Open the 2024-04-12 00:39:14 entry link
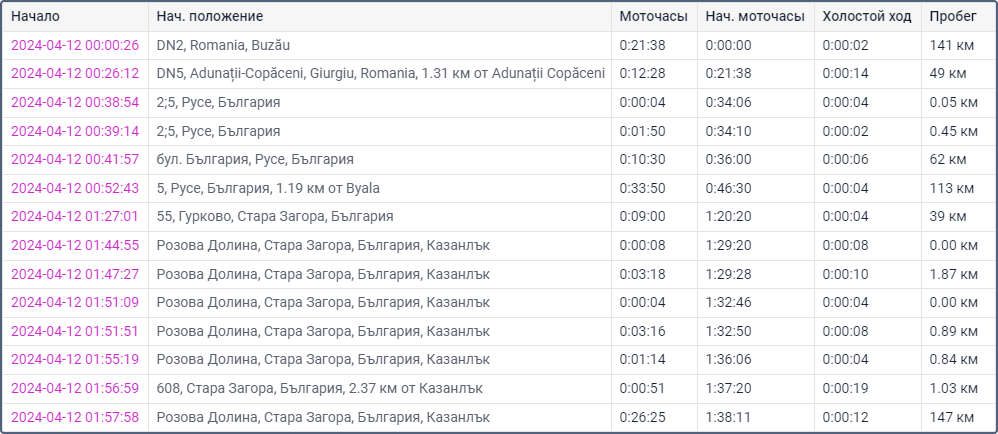998x434 pixels. click(x=74, y=131)
